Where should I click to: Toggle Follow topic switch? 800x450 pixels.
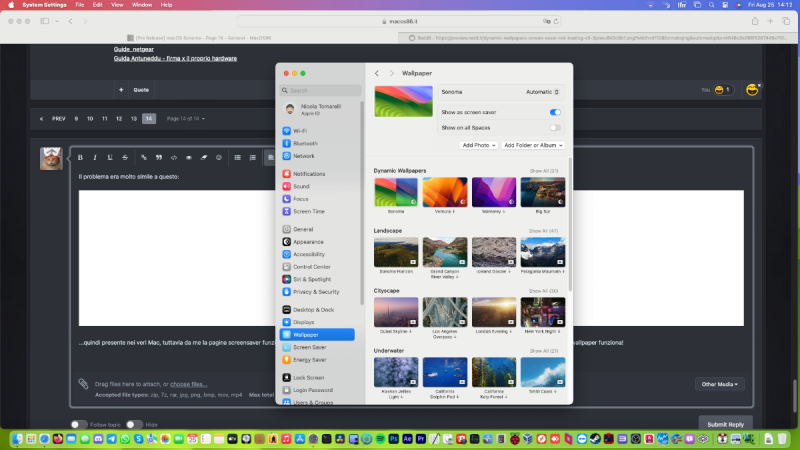click(x=77, y=424)
